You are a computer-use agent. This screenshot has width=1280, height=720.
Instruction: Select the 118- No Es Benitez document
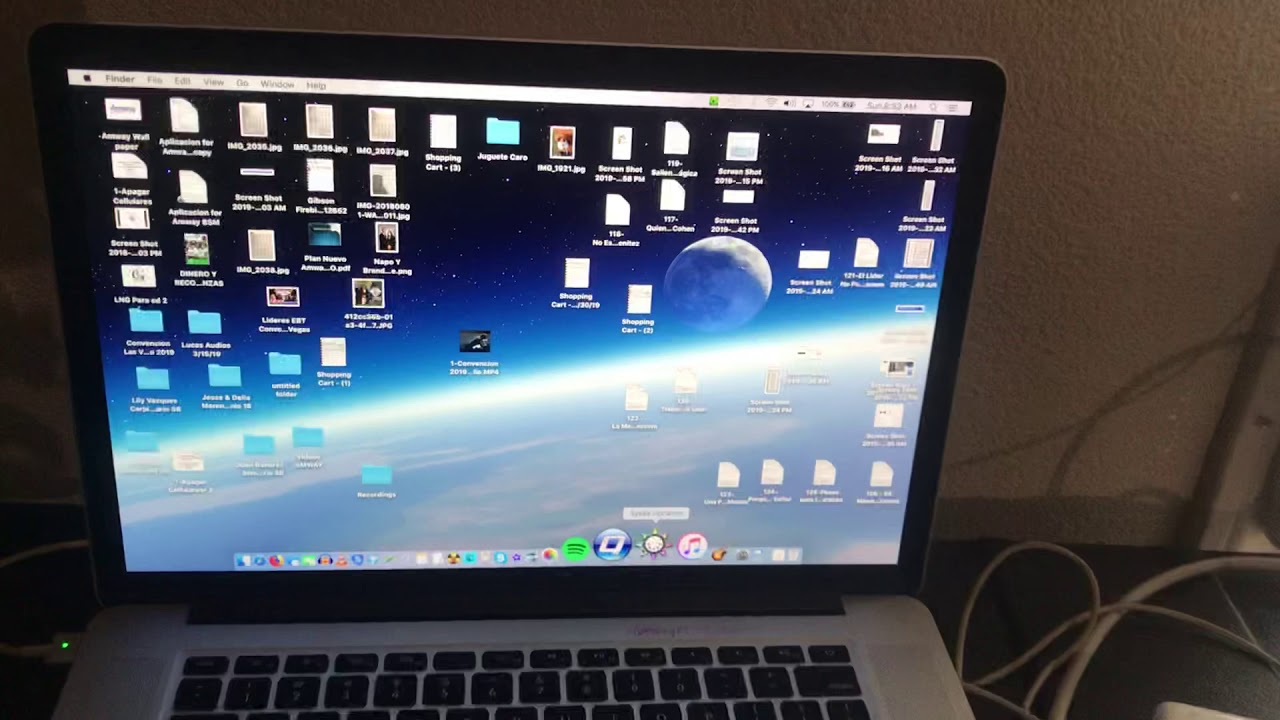tap(617, 220)
